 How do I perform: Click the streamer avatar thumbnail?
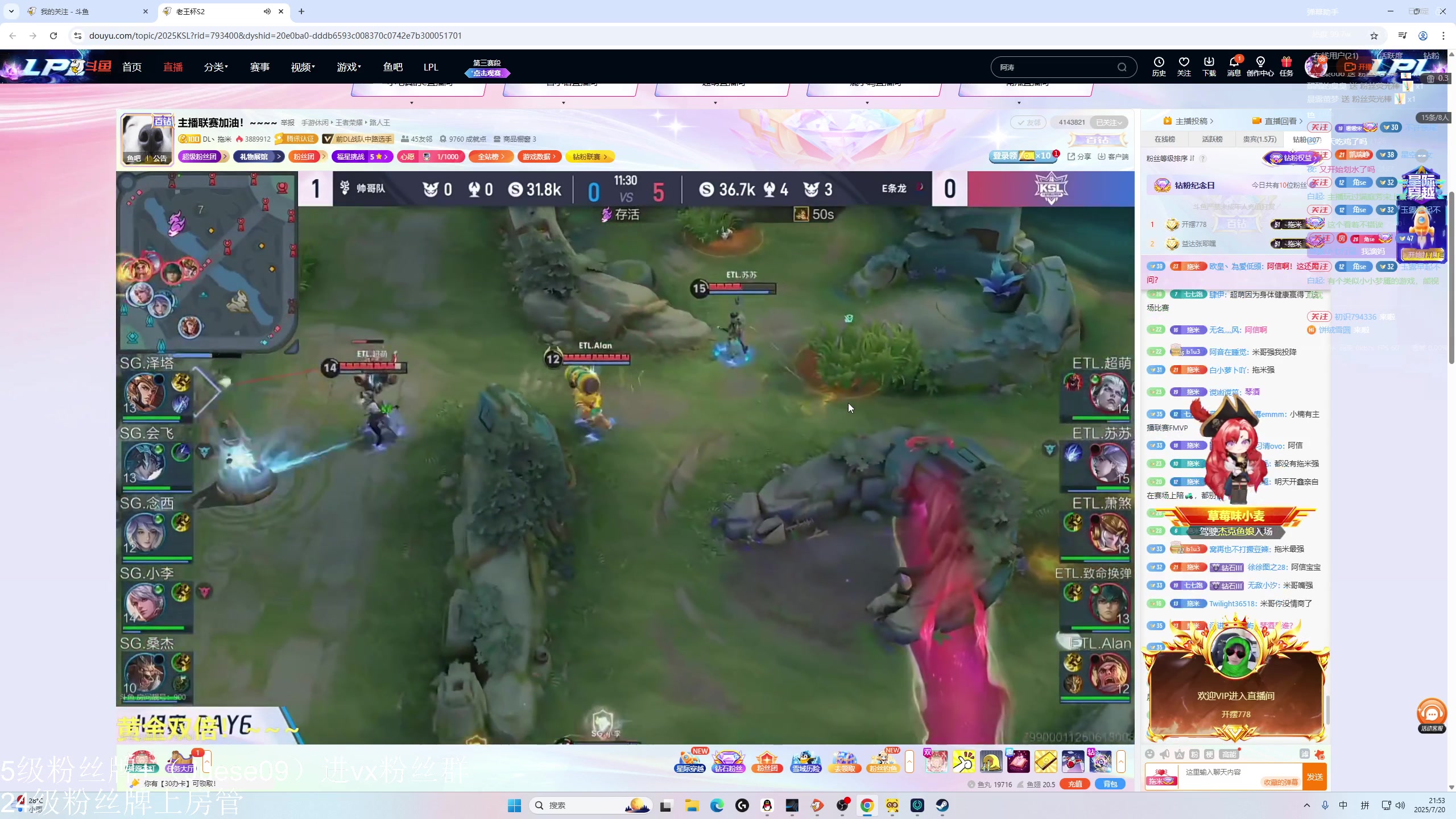point(147,139)
